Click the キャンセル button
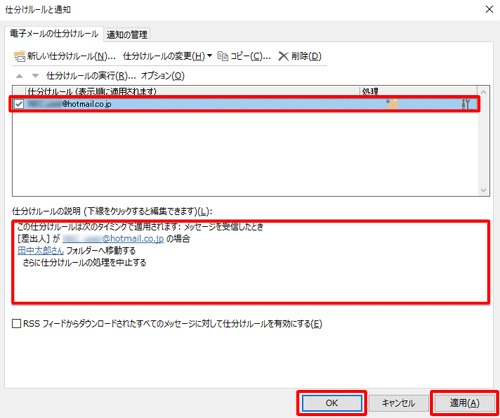The height and width of the screenshot is (418, 500). tap(398, 403)
